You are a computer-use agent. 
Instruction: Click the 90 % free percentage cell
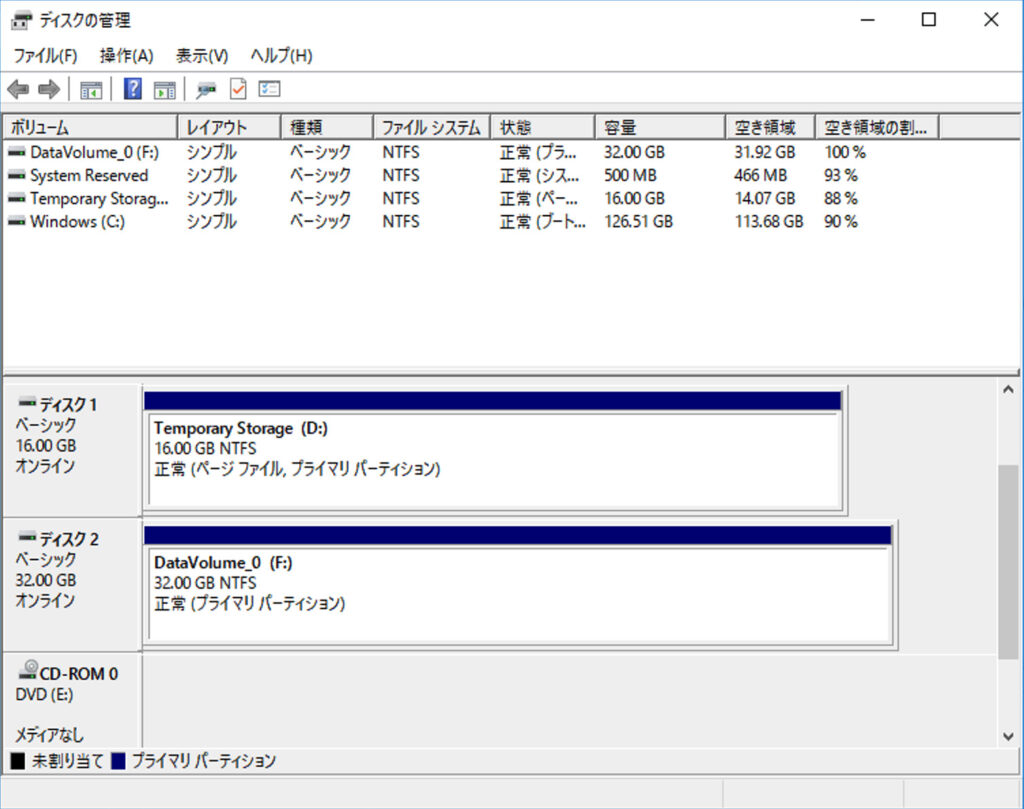coord(841,222)
